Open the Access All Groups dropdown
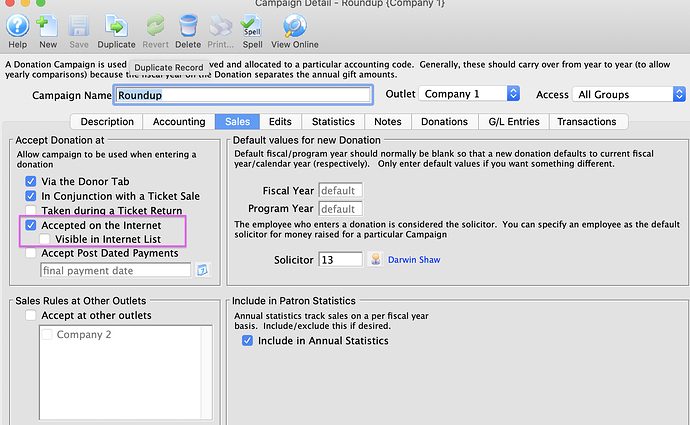This screenshot has width=690, height=425. pyautogui.click(x=629, y=94)
